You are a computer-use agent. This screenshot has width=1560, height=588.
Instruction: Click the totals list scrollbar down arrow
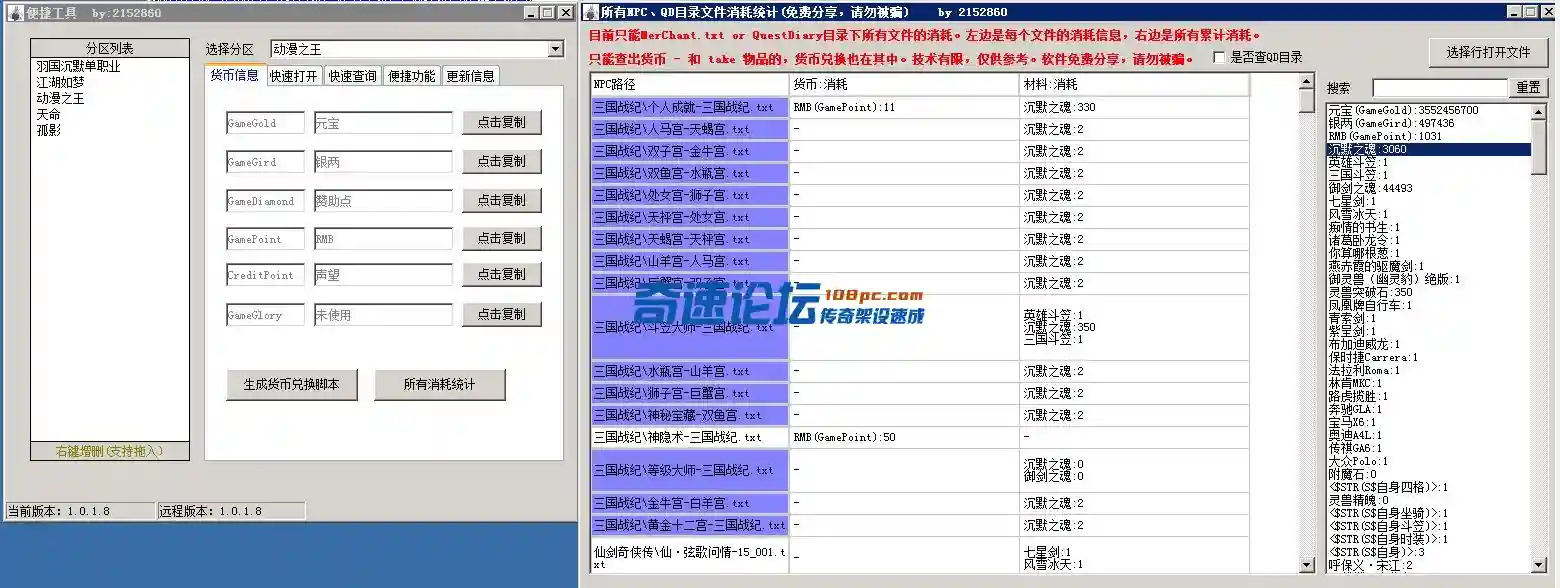[x=1539, y=565]
